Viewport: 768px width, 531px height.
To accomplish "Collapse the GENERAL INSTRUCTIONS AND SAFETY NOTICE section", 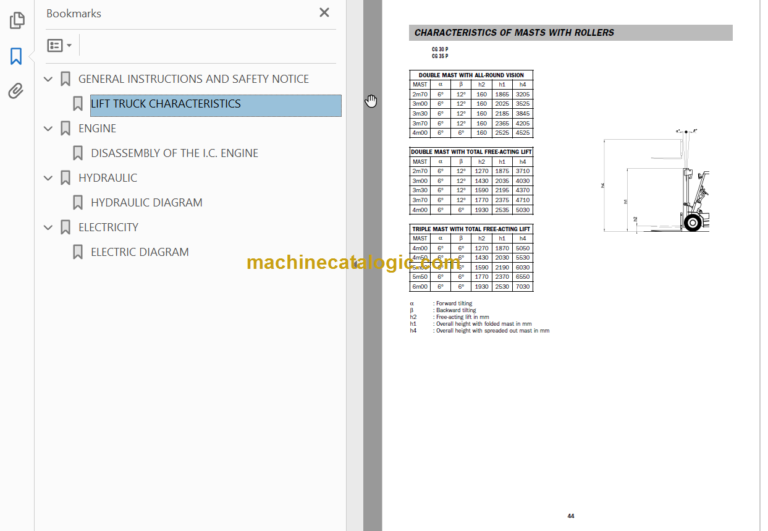I will click(48, 79).
